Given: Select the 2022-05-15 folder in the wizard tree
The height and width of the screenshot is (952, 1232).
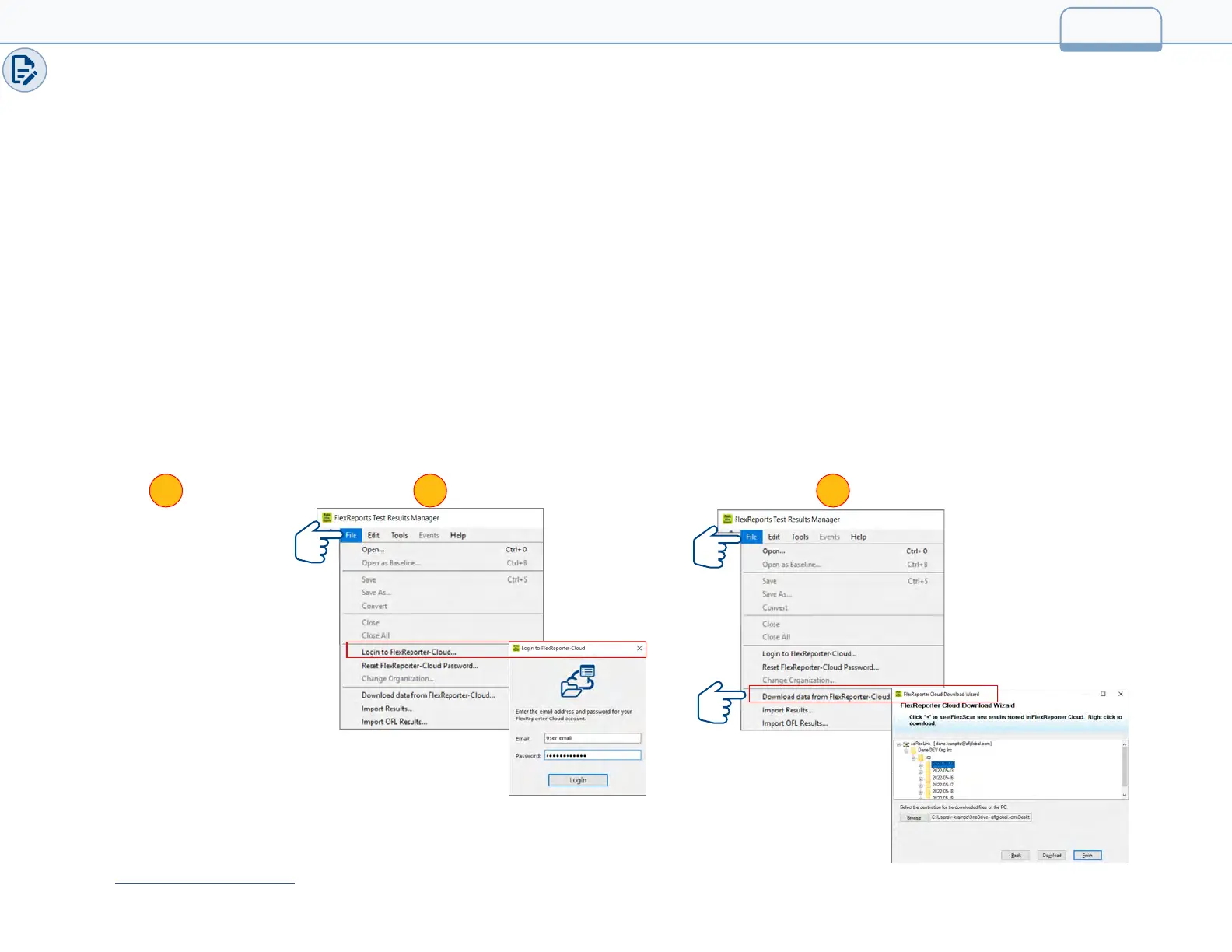Looking at the screenshot, I should [x=943, y=771].
